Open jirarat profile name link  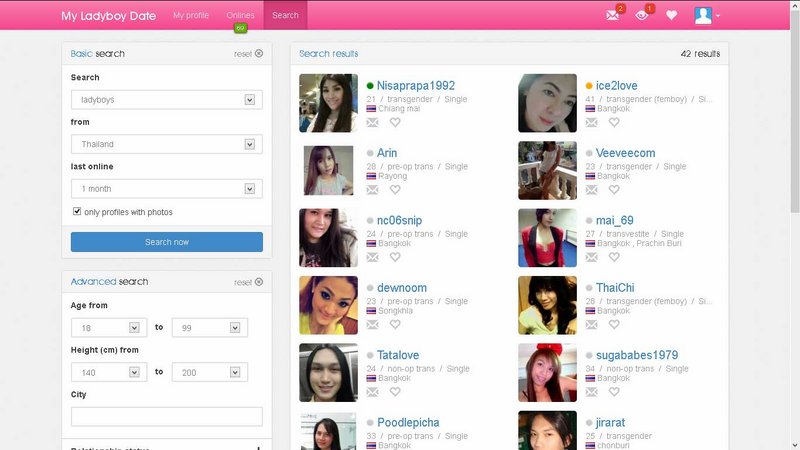coord(610,422)
